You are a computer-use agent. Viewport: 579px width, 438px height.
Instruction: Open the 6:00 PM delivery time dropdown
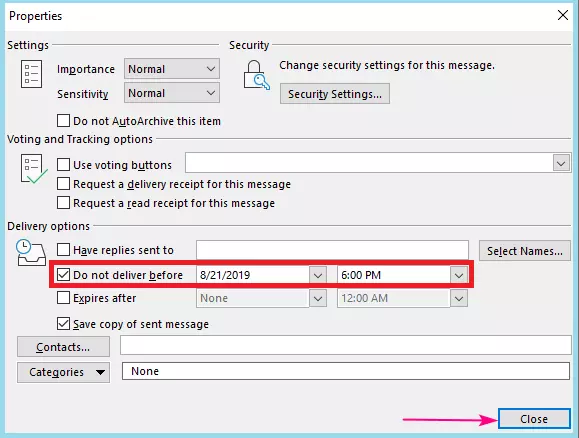click(x=459, y=275)
